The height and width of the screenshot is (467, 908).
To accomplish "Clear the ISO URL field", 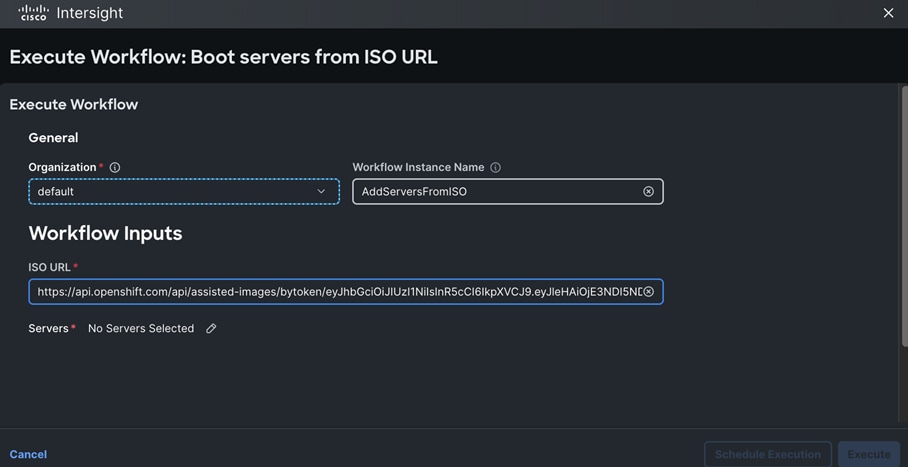I will tap(649, 291).
